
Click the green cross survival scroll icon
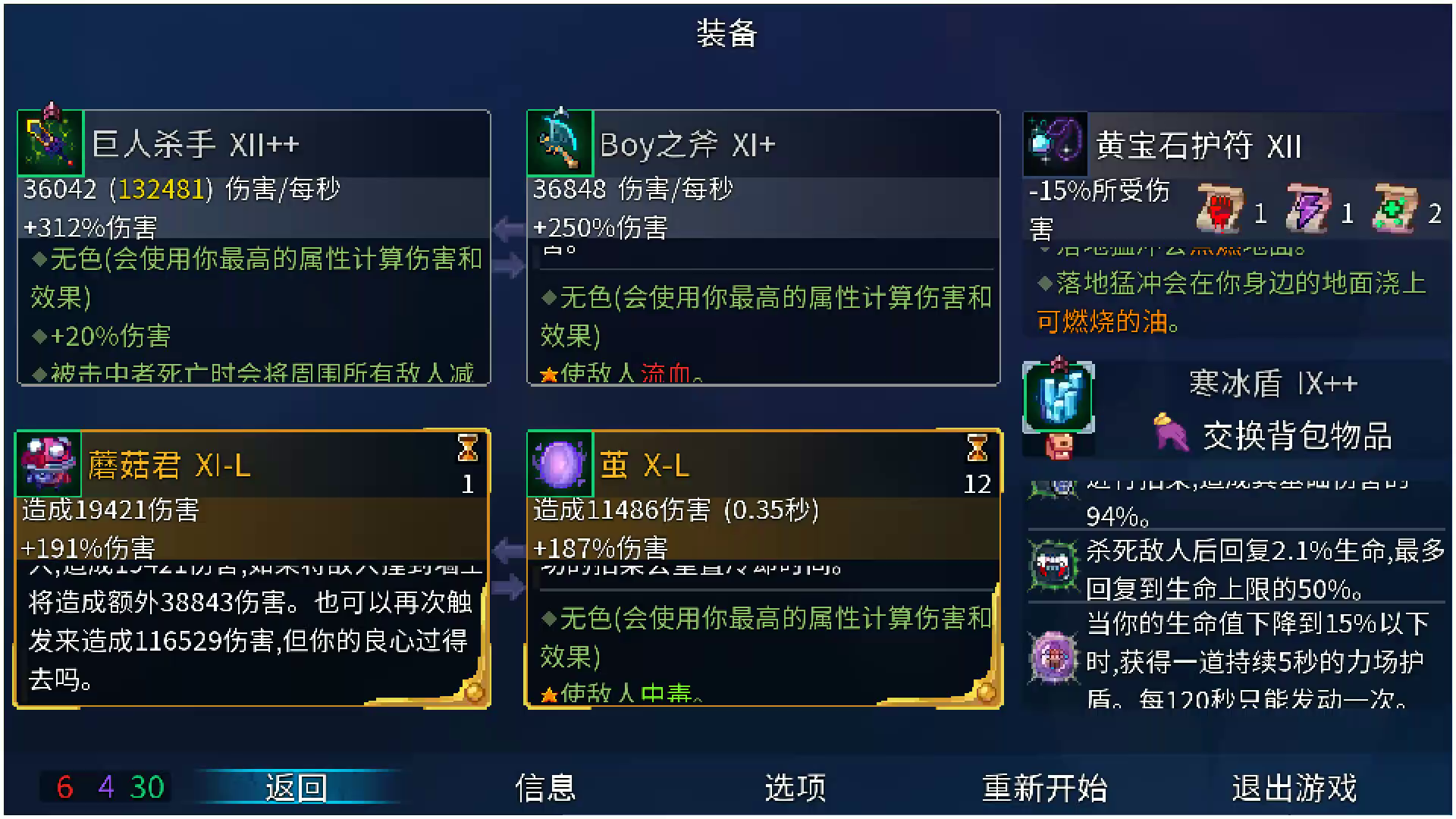[1395, 209]
